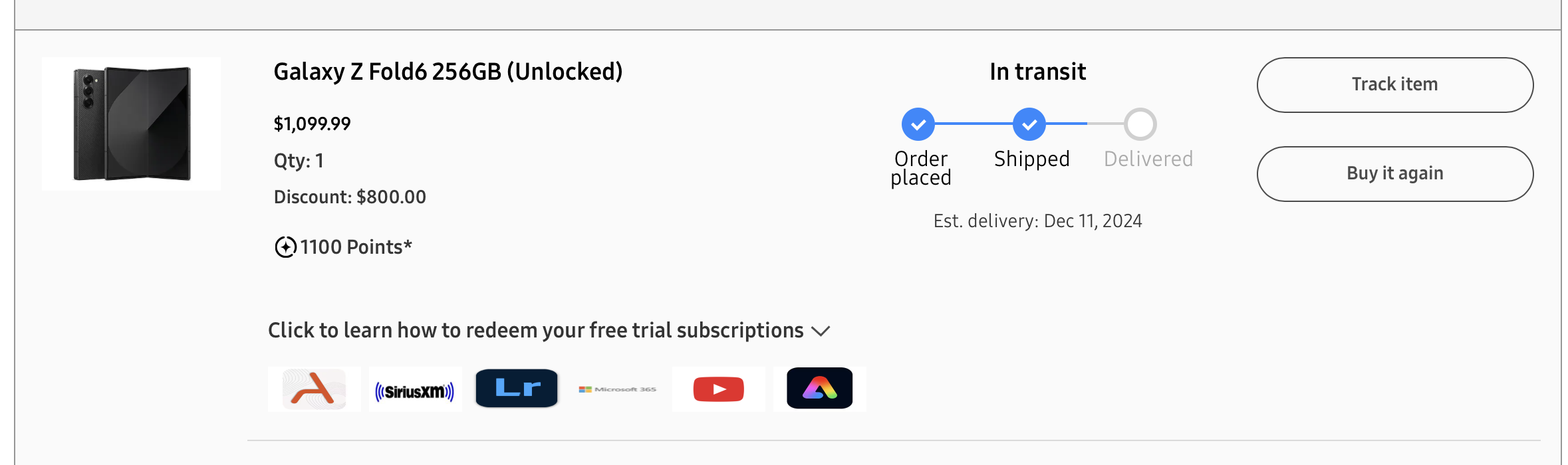Open the Galaxy Z Fold6 product title link

pos(448,72)
